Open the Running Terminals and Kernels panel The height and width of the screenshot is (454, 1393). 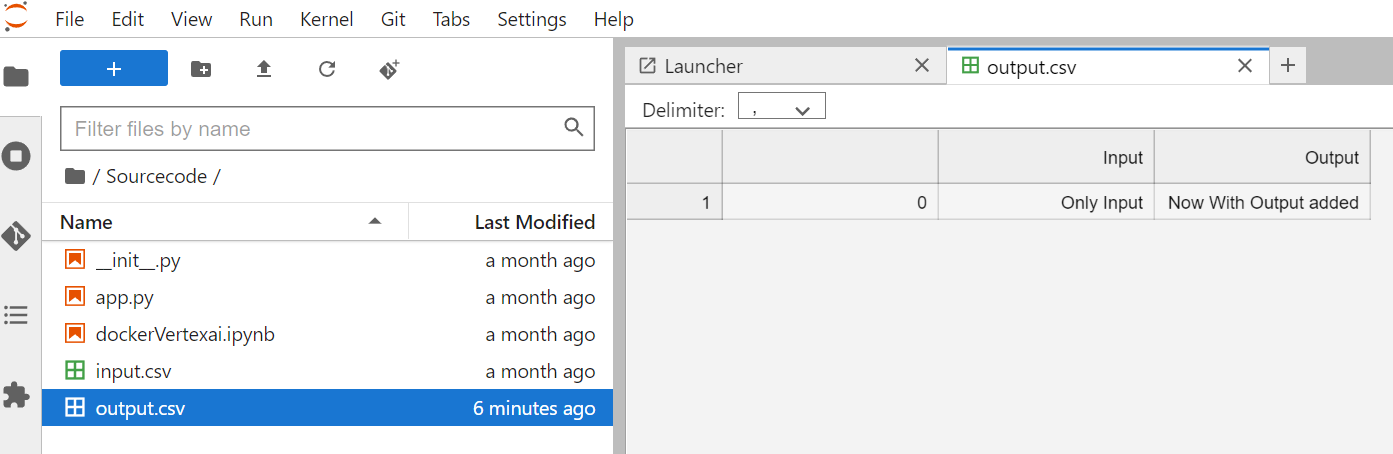click(x=17, y=156)
